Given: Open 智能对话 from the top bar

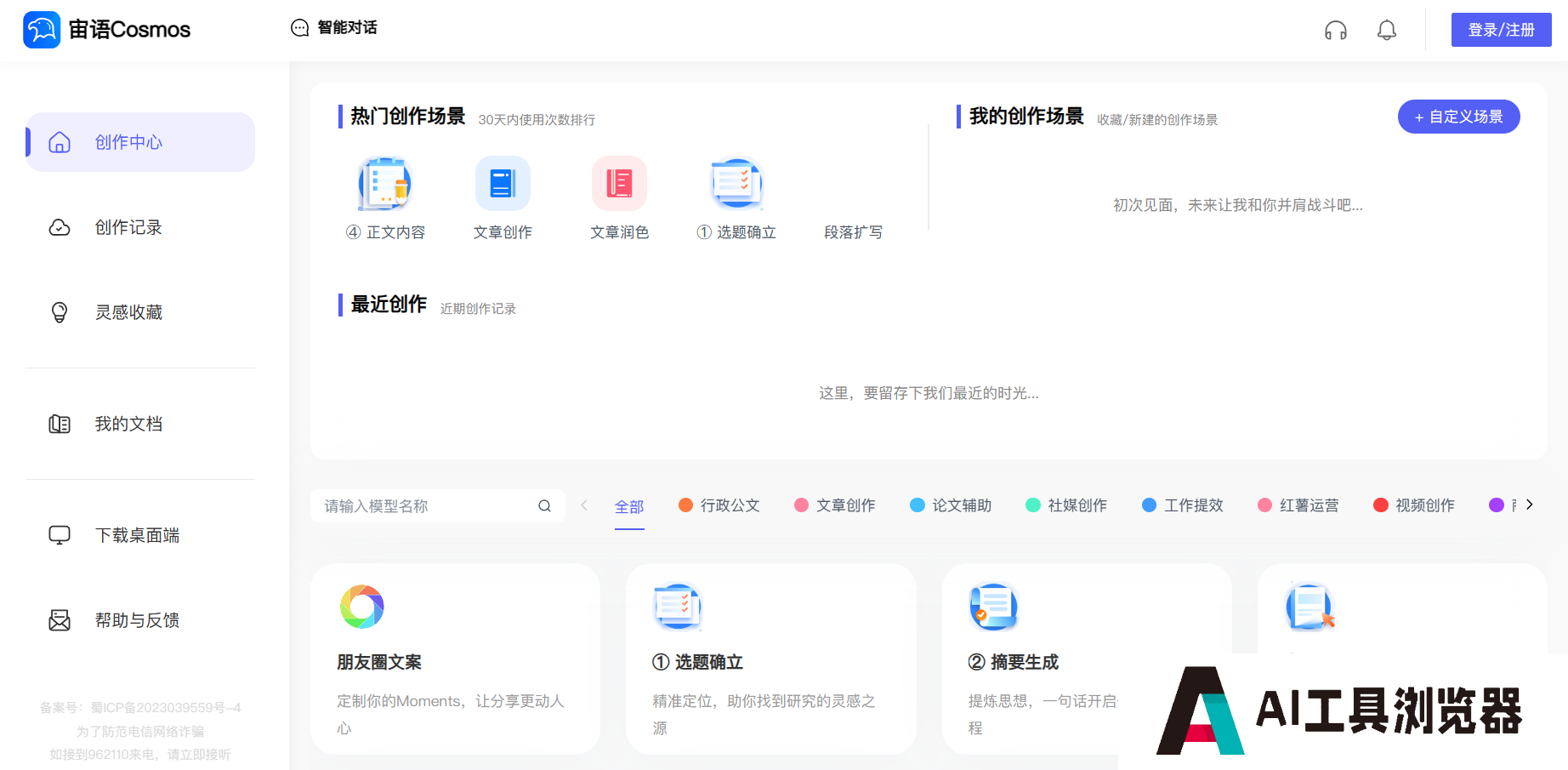Looking at the screenshot, I should coord(334,28).
